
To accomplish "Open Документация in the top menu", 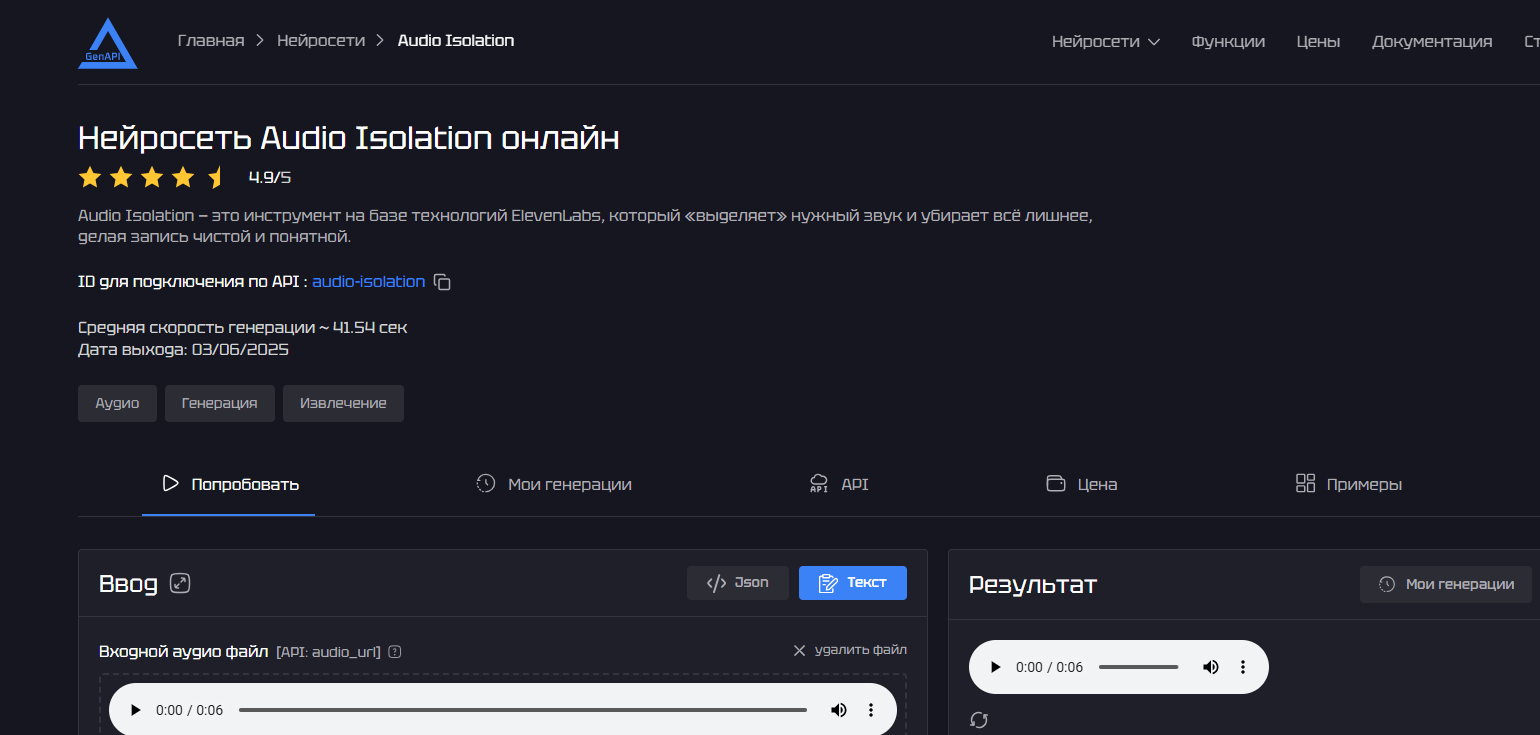I will point(1432,42).
